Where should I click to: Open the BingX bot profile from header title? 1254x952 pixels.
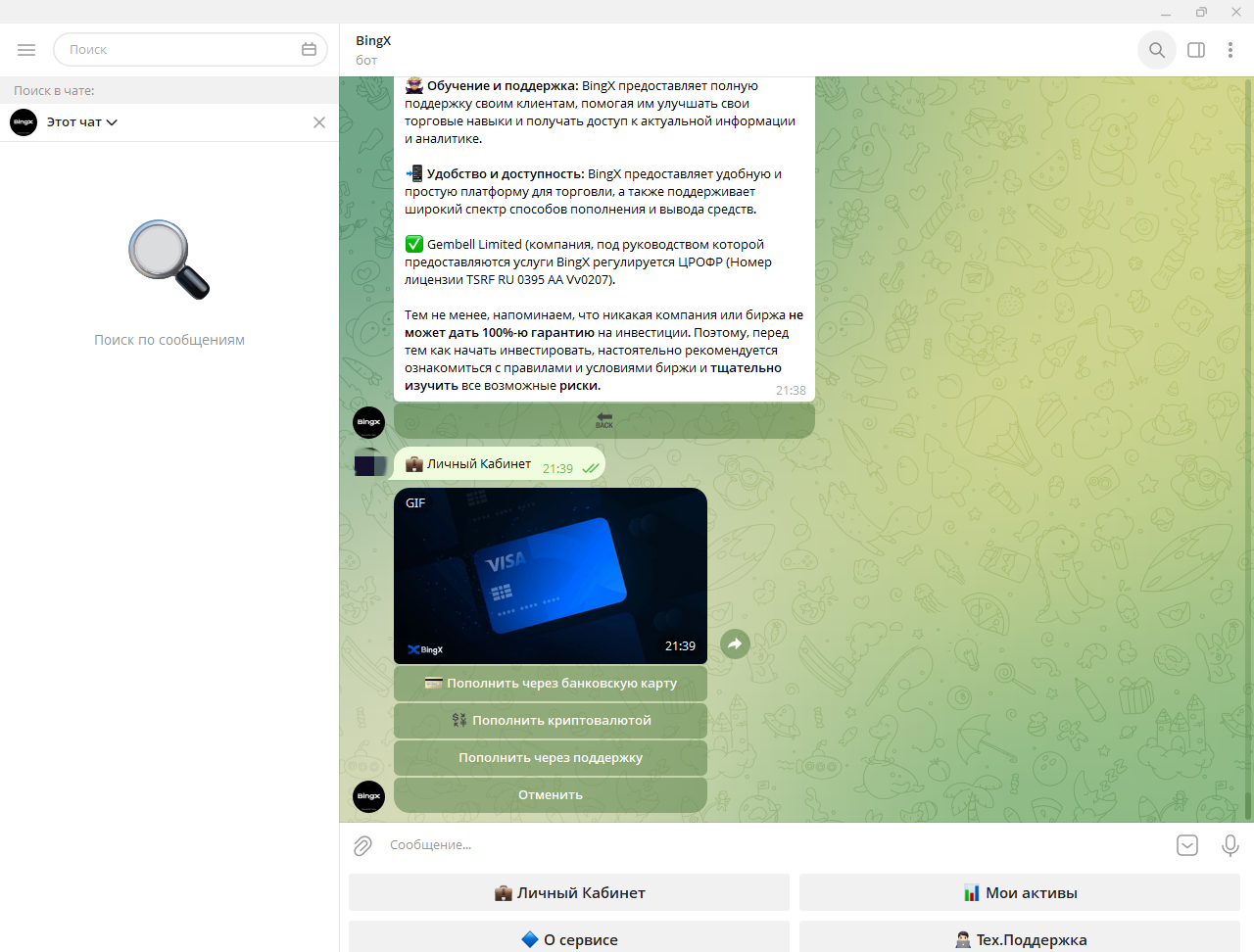[373, 41]
